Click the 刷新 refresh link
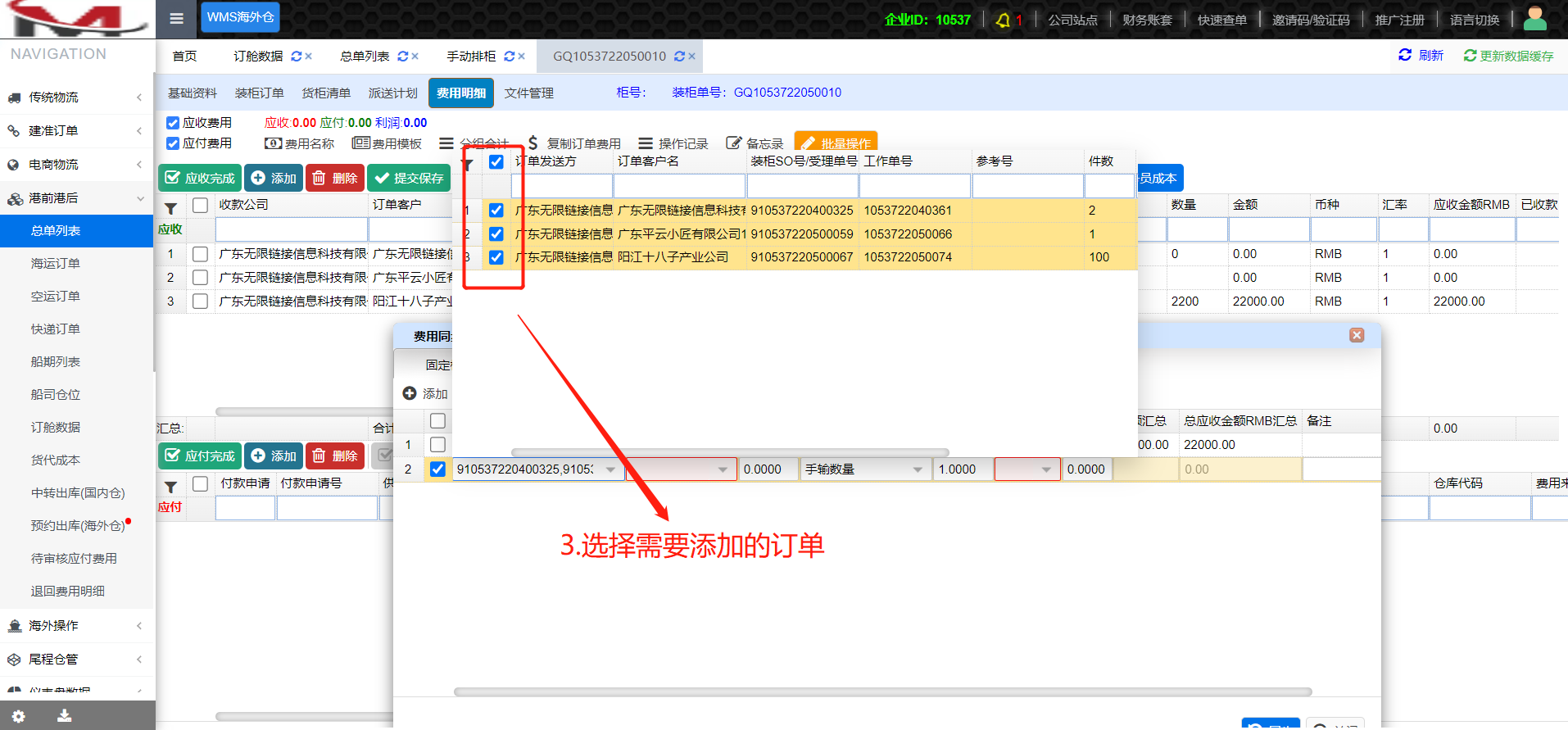 click(x=1421, y=55)
